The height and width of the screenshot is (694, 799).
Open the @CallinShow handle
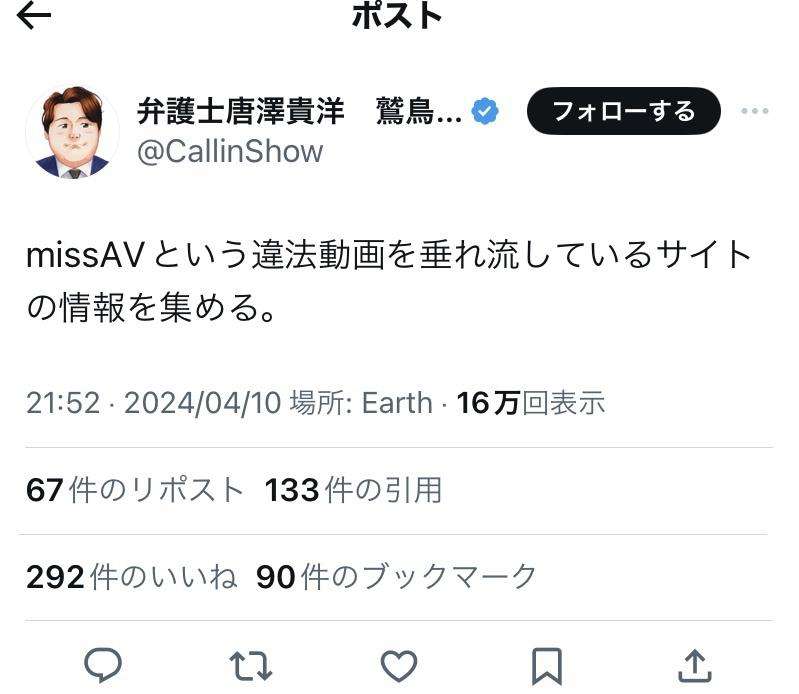coord(229,152)
